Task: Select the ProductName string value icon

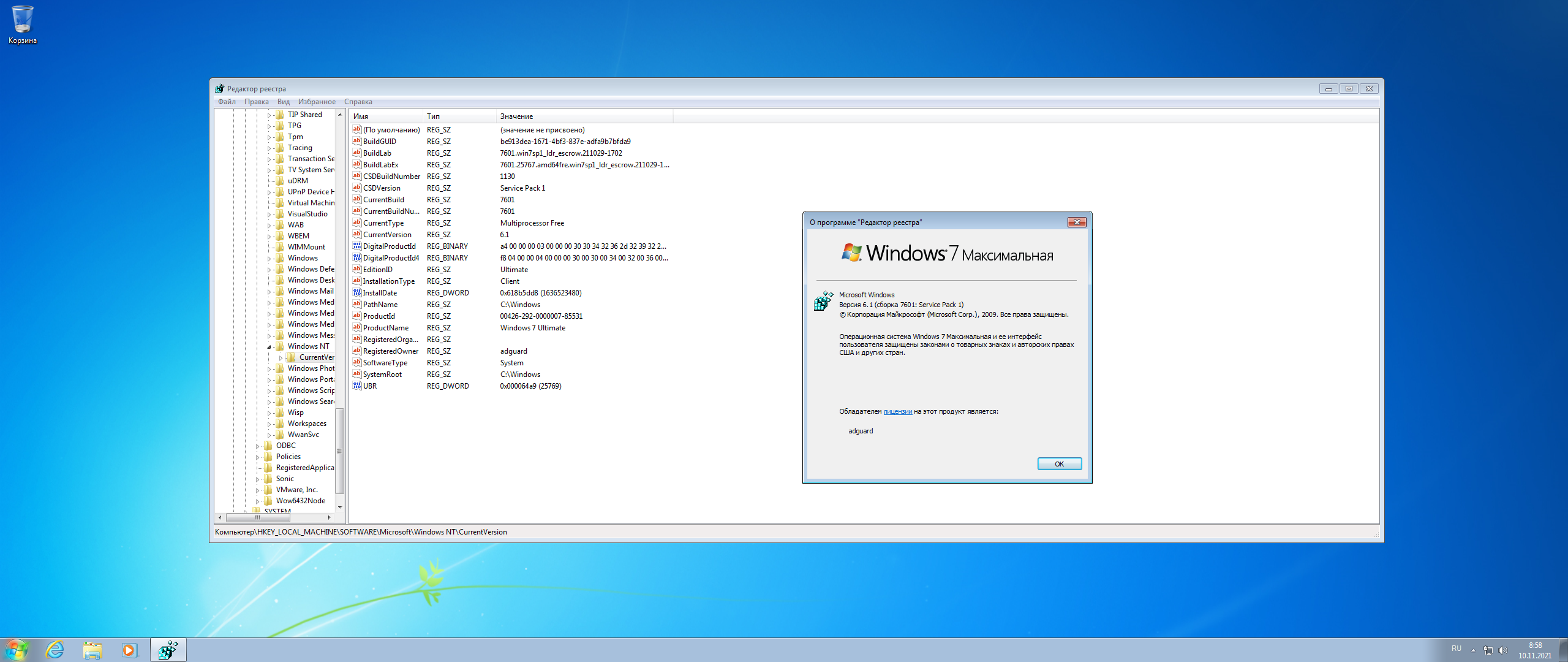Action: (x=357, y=328)
